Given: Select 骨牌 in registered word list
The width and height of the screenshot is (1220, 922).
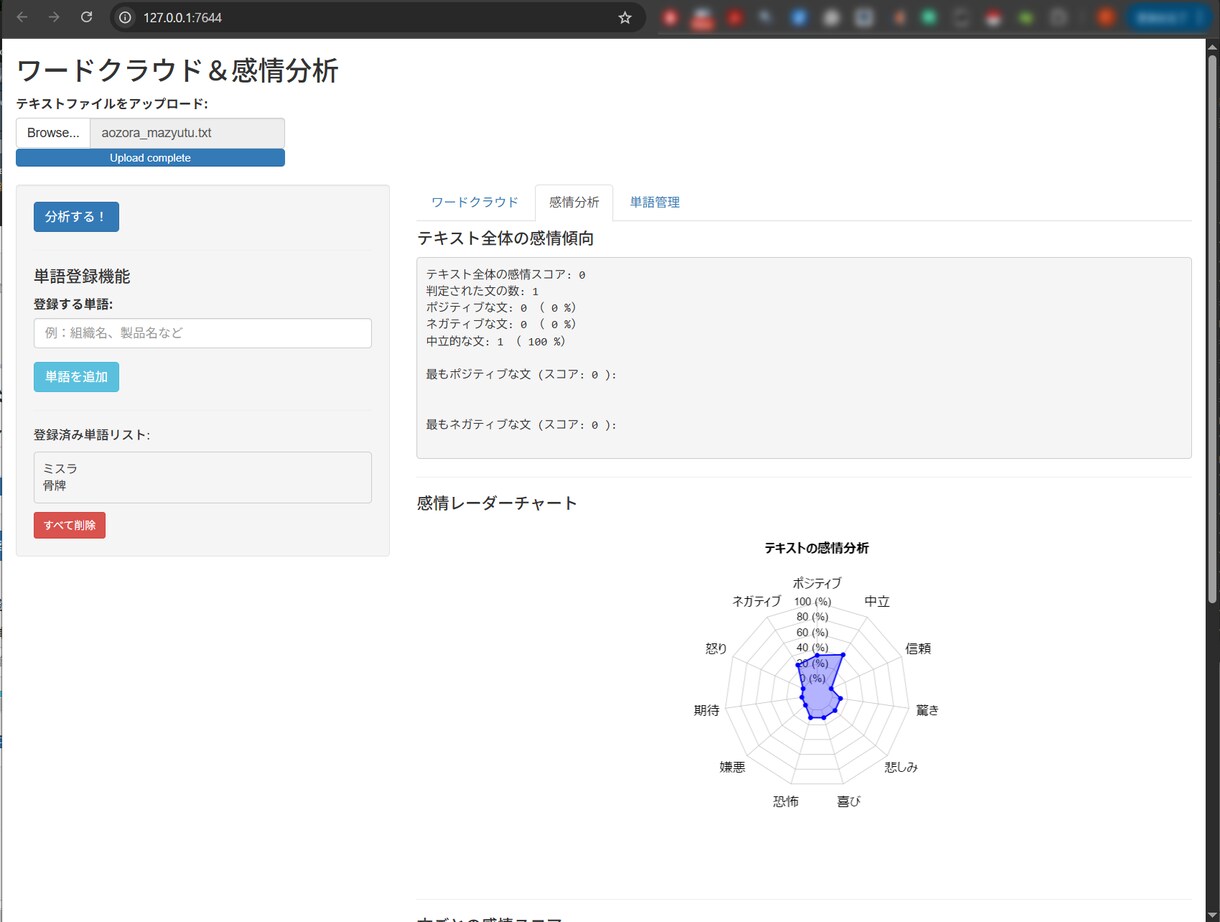Looking at the screenshot, I should point(55,485).
